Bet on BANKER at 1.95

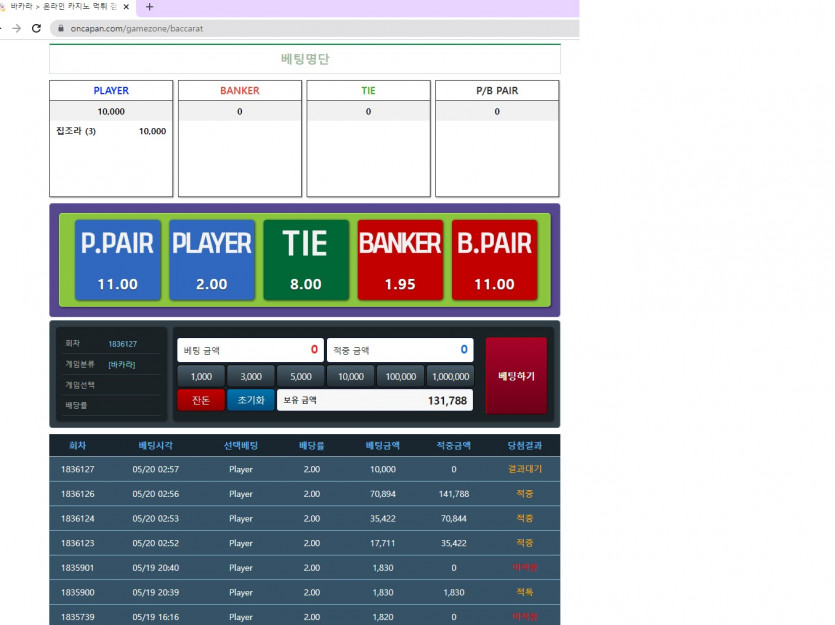(400, 260)
